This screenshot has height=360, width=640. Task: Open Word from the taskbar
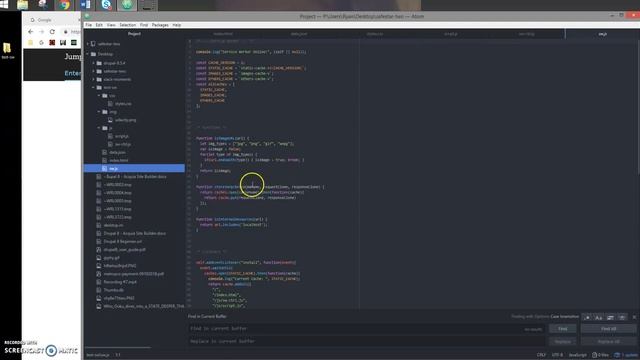(x=86, y=5)
